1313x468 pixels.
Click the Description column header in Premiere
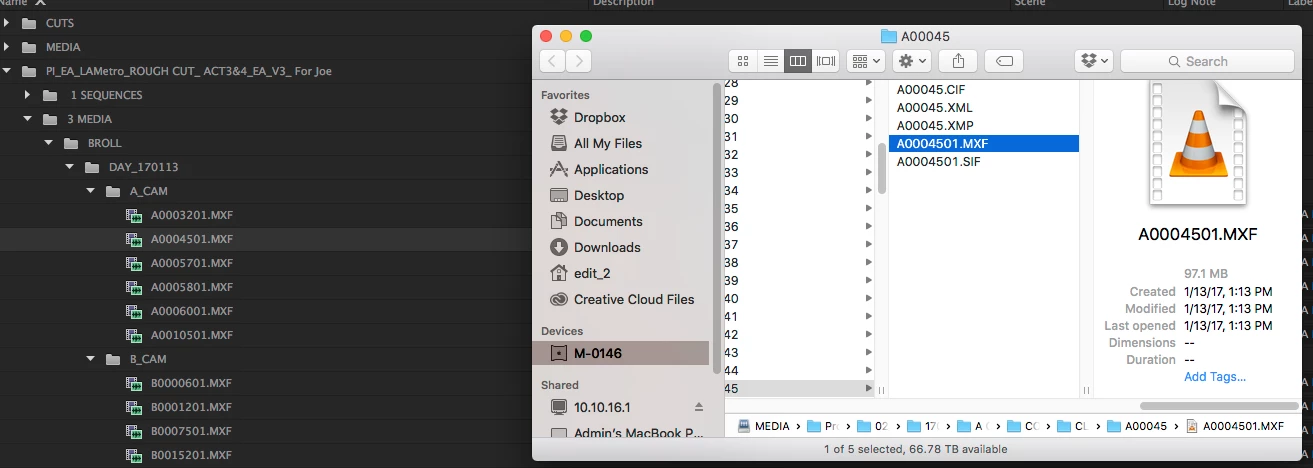(623, 3)
